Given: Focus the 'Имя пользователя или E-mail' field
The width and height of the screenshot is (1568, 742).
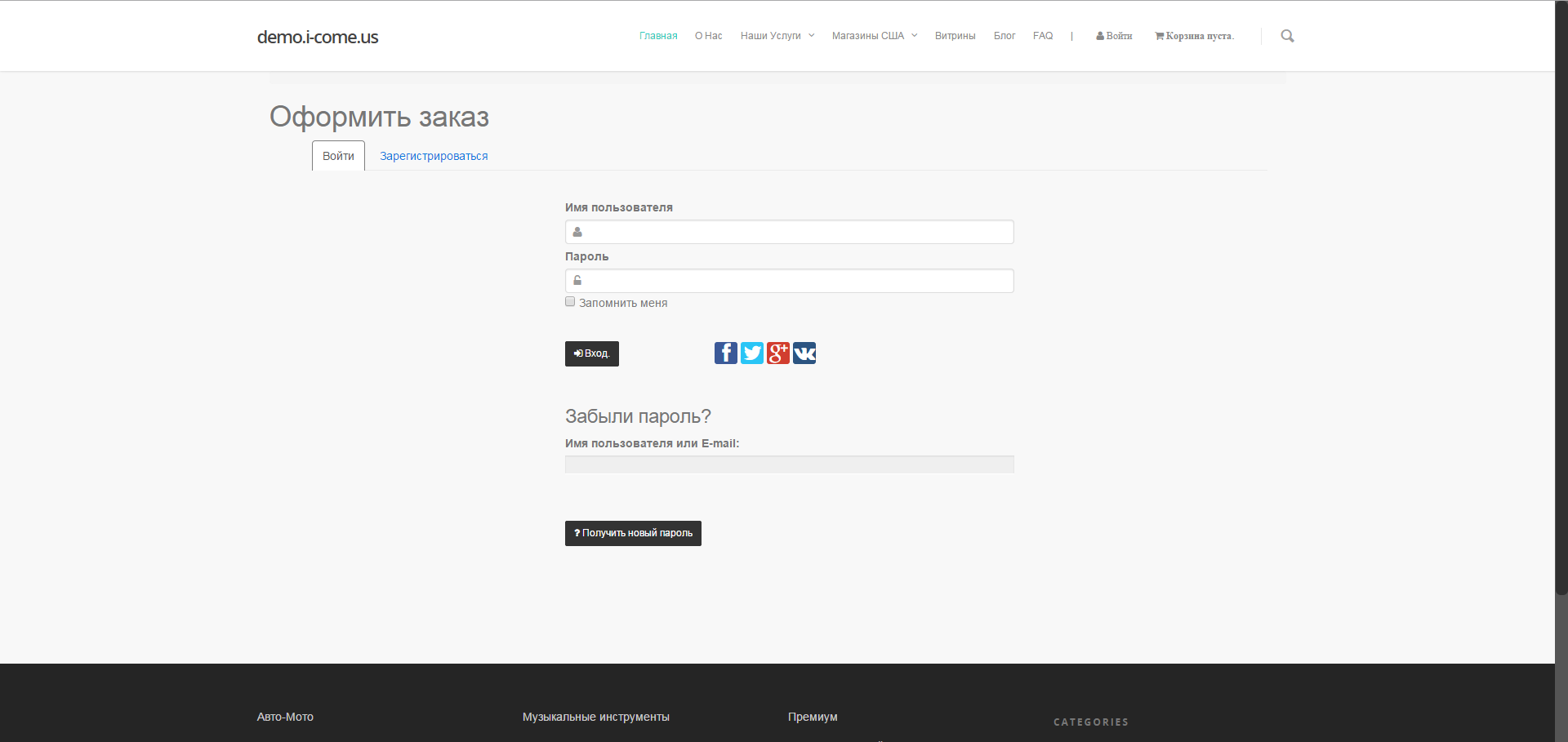Looking at the screenshot, I should point(790,464).
